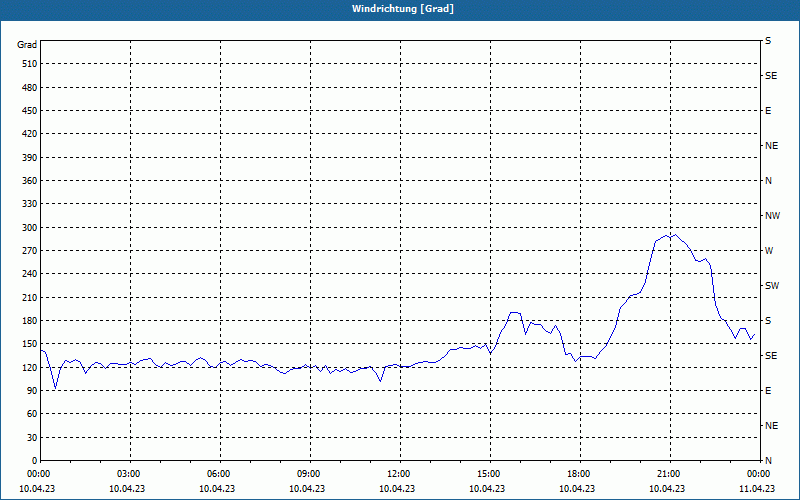Click the "E" compass label level with 450
The height and width of the screenshot is (500, 800).
click(768, 111)
